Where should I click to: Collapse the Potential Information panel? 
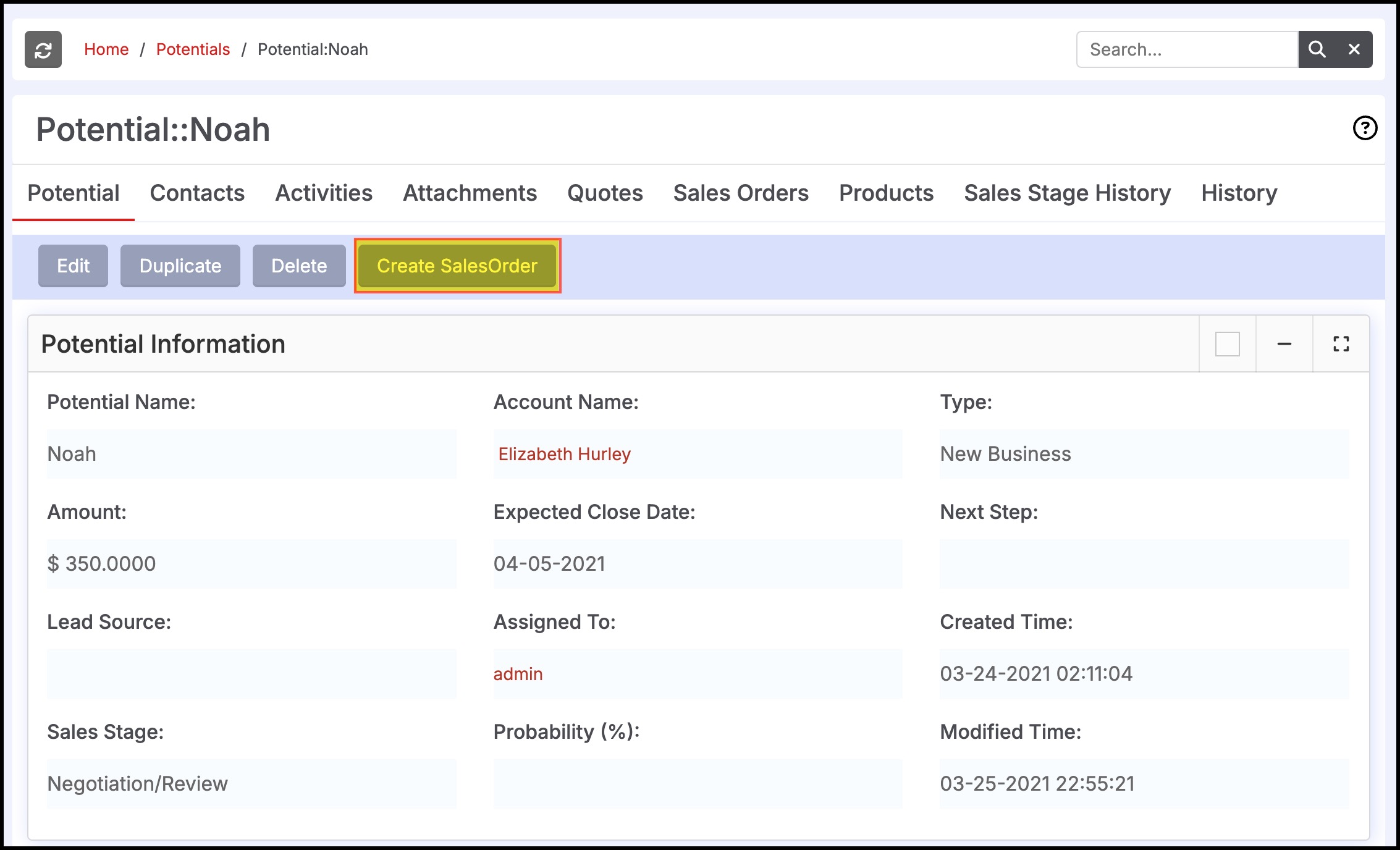(x=1284, y=344)
